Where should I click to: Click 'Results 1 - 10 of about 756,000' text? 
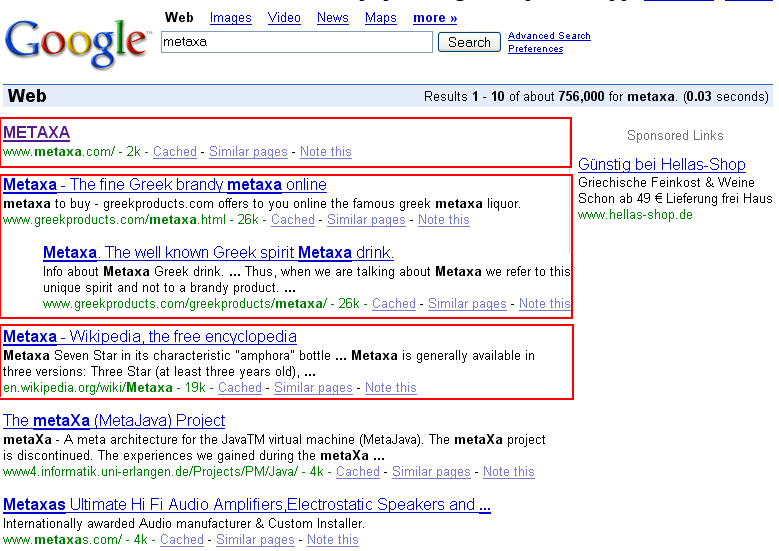coord(514,96)
